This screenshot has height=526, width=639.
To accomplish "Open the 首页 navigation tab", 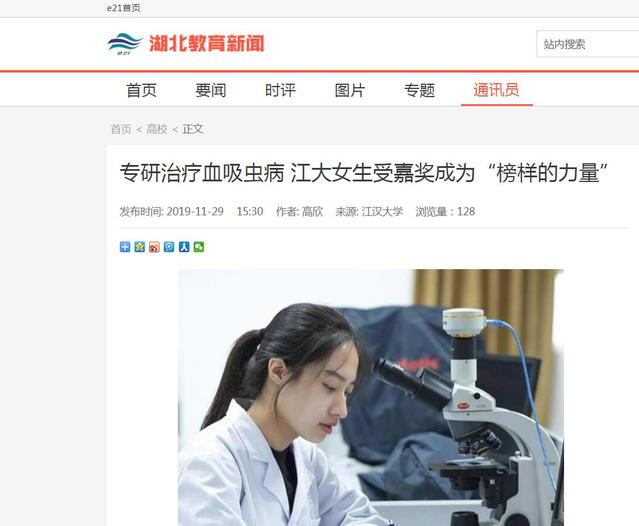I will click(141, 90).
